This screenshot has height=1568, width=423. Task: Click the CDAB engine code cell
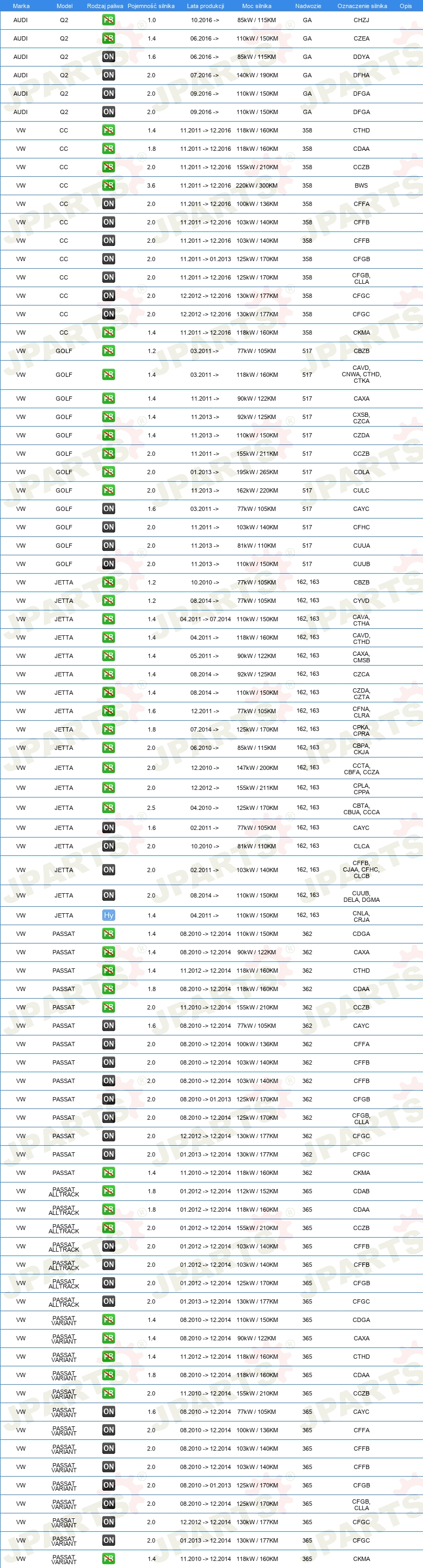361,1192
